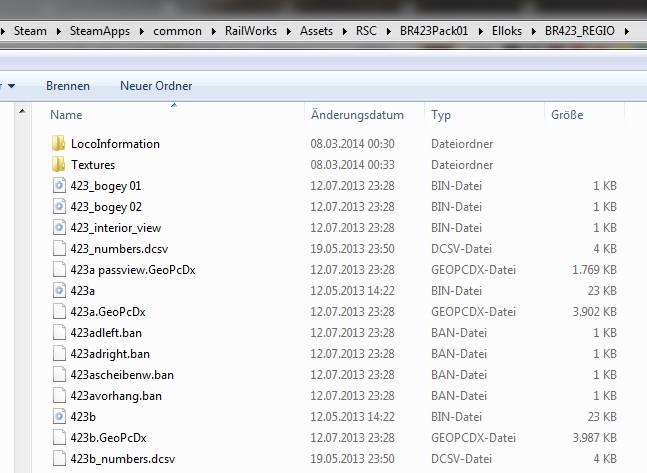Expand the arrow after RailWorks in address bar
The image size is (647, 473).
click(288, 31)
